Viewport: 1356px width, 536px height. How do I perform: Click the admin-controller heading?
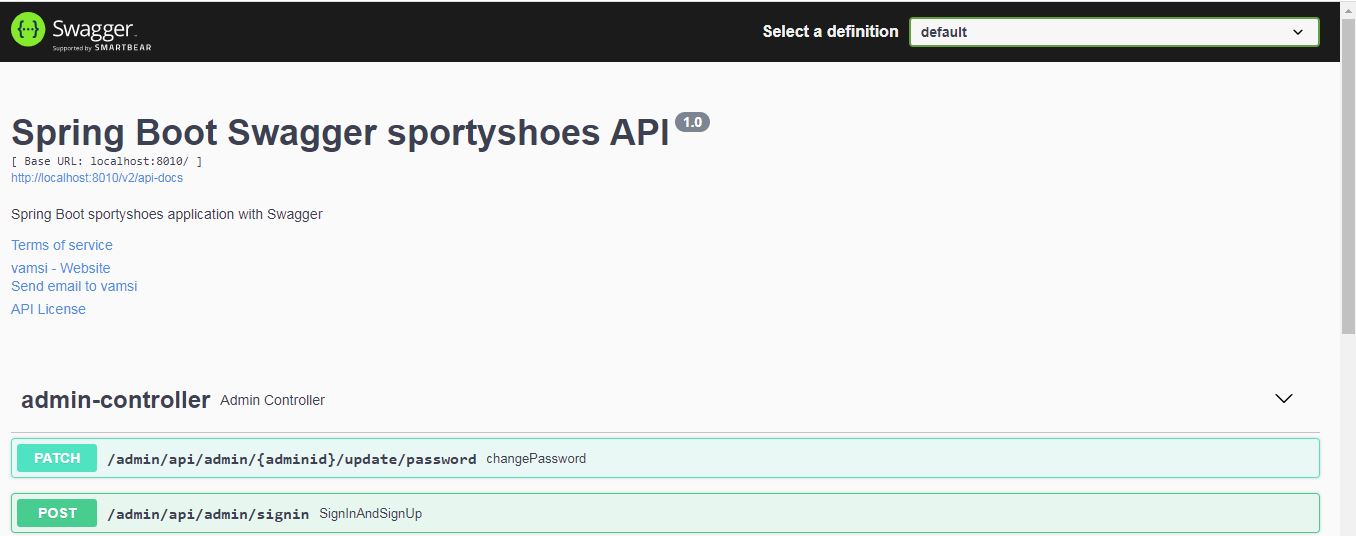click(115, 400)
